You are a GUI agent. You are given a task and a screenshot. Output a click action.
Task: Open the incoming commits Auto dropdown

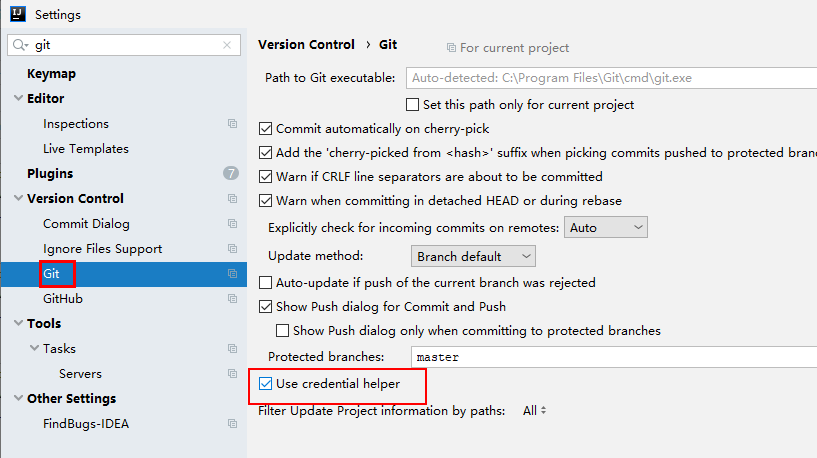(x=605, y=227)
